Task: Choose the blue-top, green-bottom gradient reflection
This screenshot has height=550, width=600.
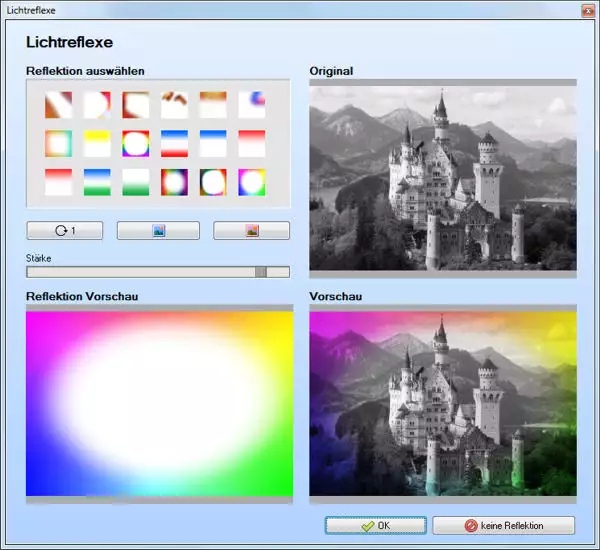Action: pyautogui.click(x=97, y=182)
